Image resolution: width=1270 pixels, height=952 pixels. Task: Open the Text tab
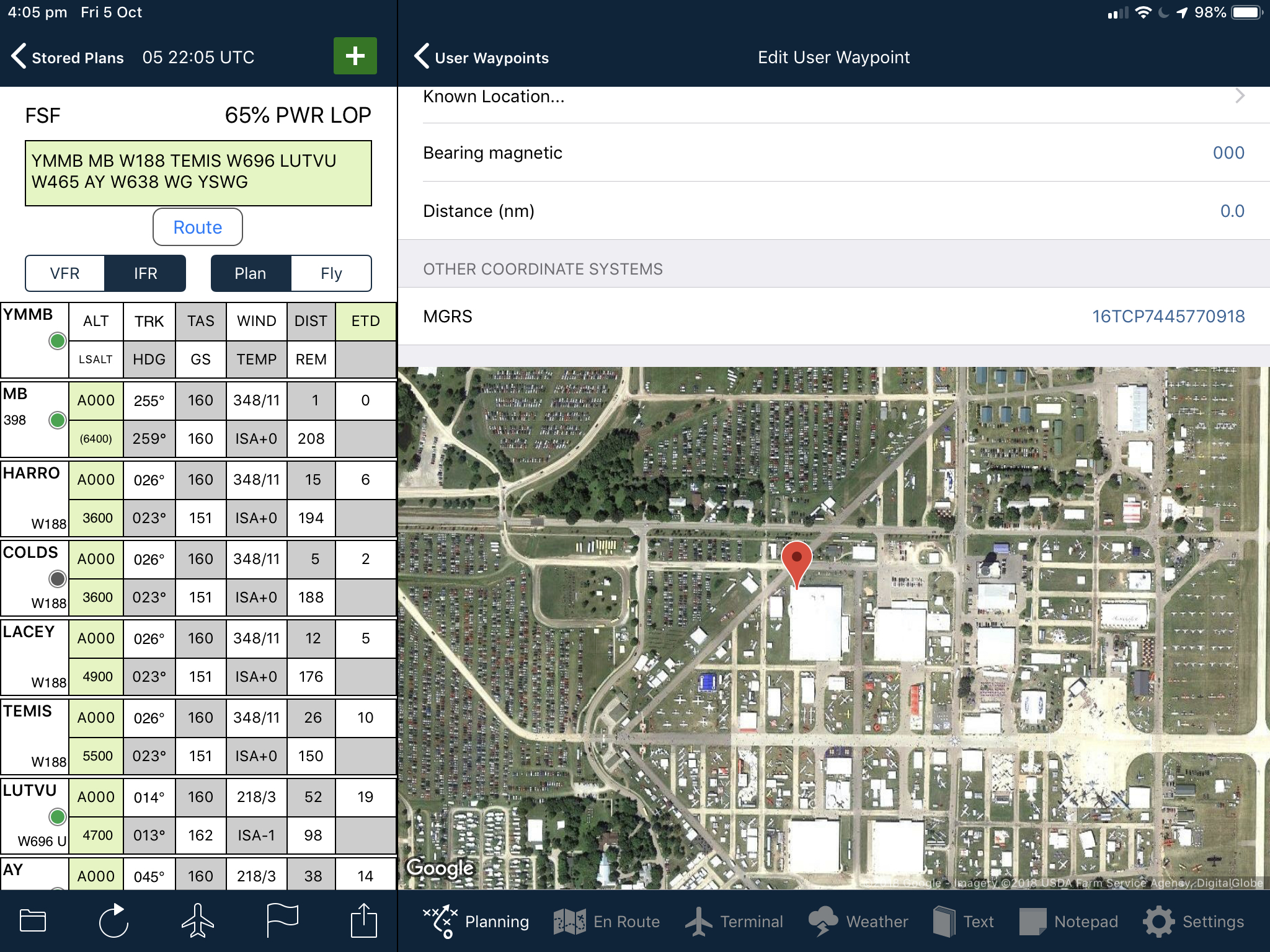[964, 922]
